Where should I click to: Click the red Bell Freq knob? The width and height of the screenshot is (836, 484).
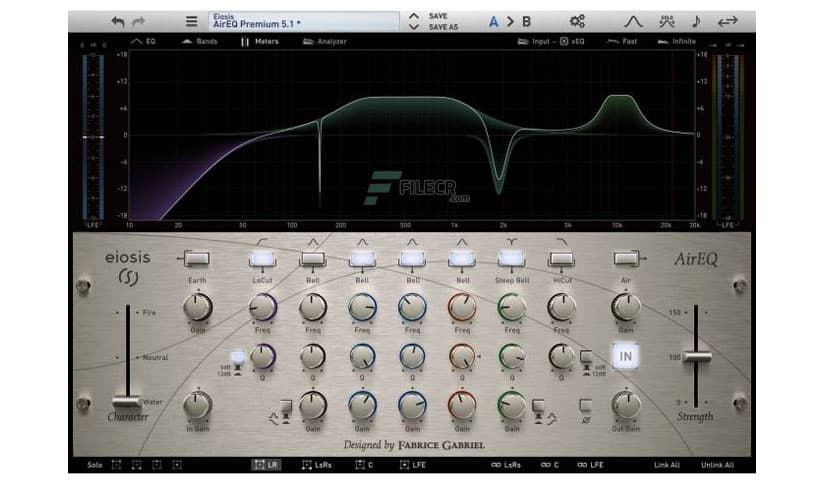(x=462, y=308)
